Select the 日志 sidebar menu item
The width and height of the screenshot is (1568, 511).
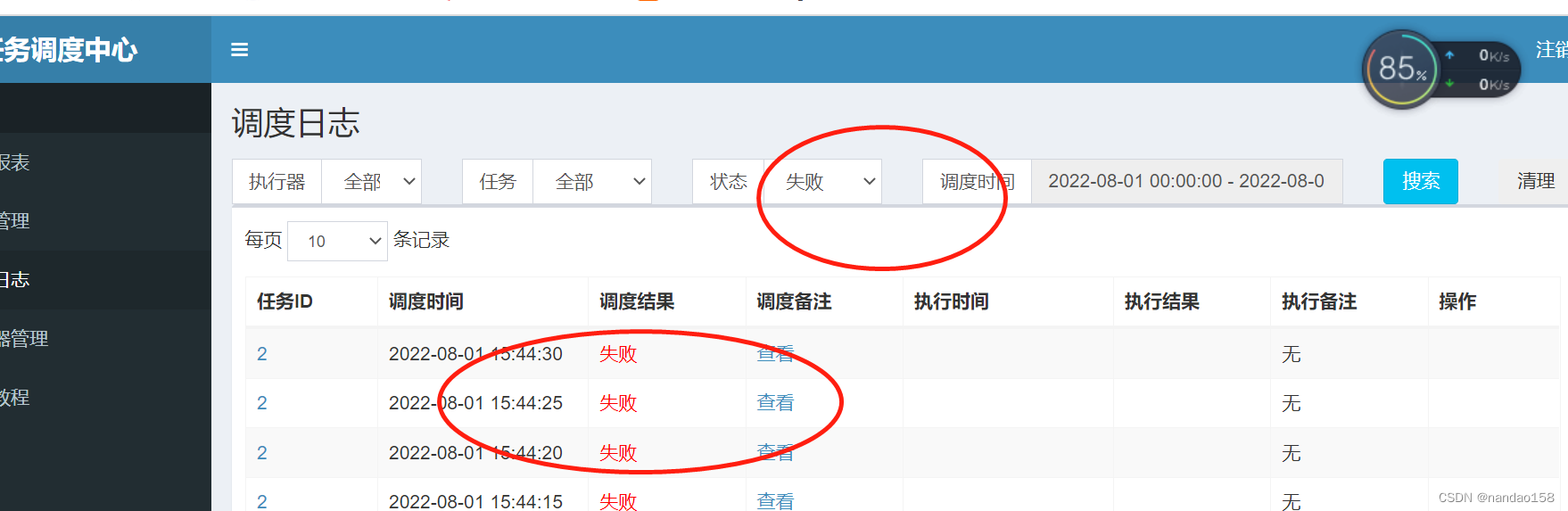tap(105, 280)
